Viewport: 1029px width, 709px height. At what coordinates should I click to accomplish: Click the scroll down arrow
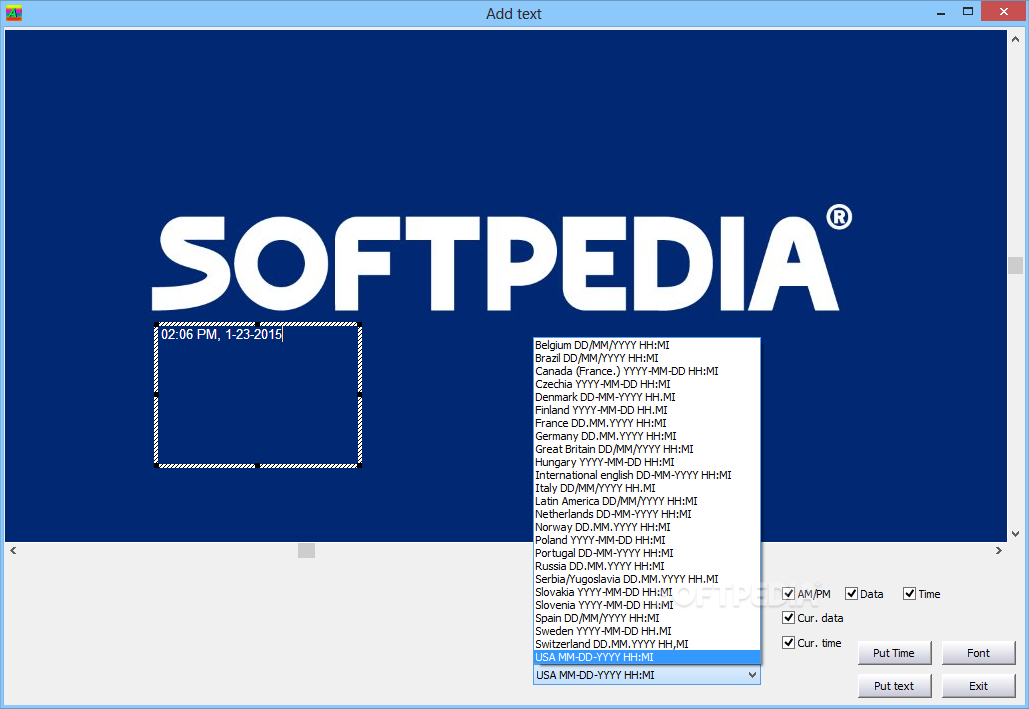[1015, 534]
